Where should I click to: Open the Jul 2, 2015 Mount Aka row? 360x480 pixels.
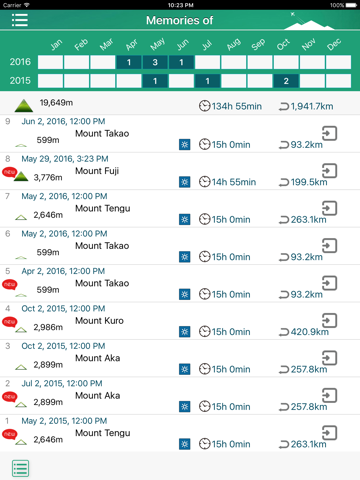click(x=180, y=396)
